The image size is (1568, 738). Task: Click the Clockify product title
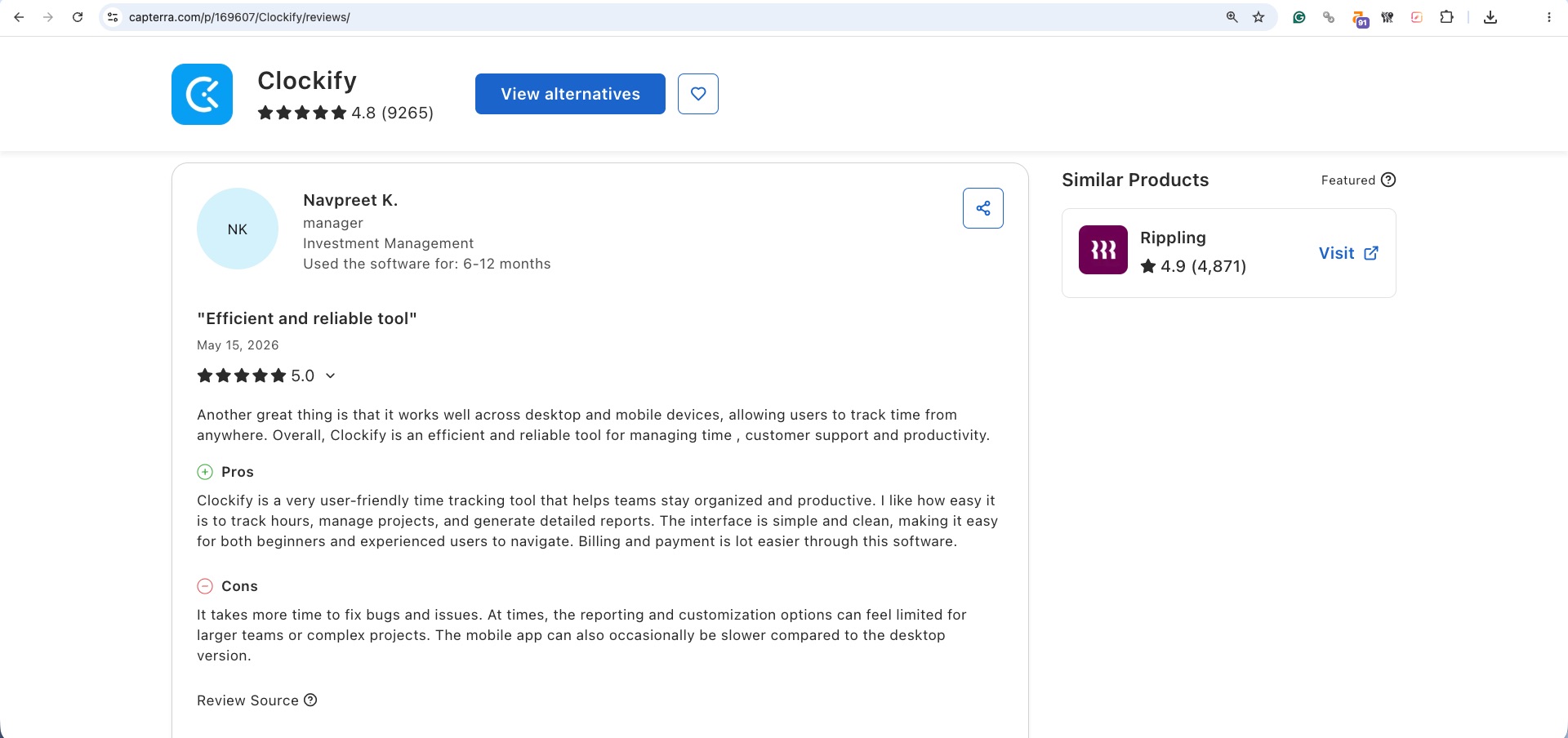coord(307,80)
